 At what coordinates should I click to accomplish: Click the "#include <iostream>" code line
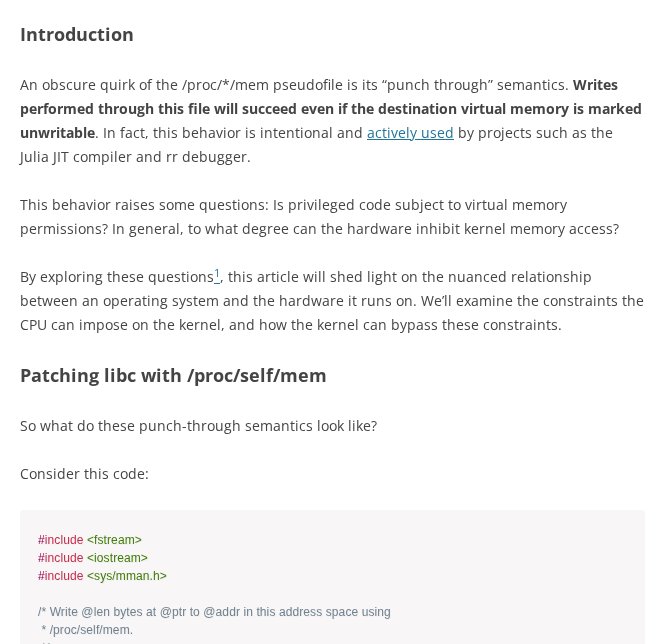[93, 558]
